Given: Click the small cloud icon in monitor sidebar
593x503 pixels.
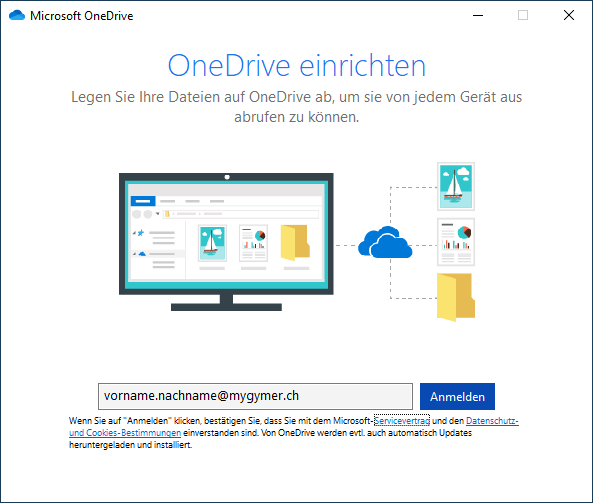Looking at the screenshot, I should click(x=142, y=254).
